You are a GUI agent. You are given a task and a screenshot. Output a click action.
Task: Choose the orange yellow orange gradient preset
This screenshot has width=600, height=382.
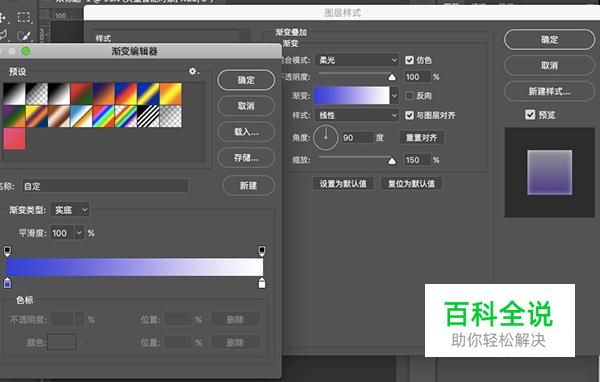(x=171, y=94)
